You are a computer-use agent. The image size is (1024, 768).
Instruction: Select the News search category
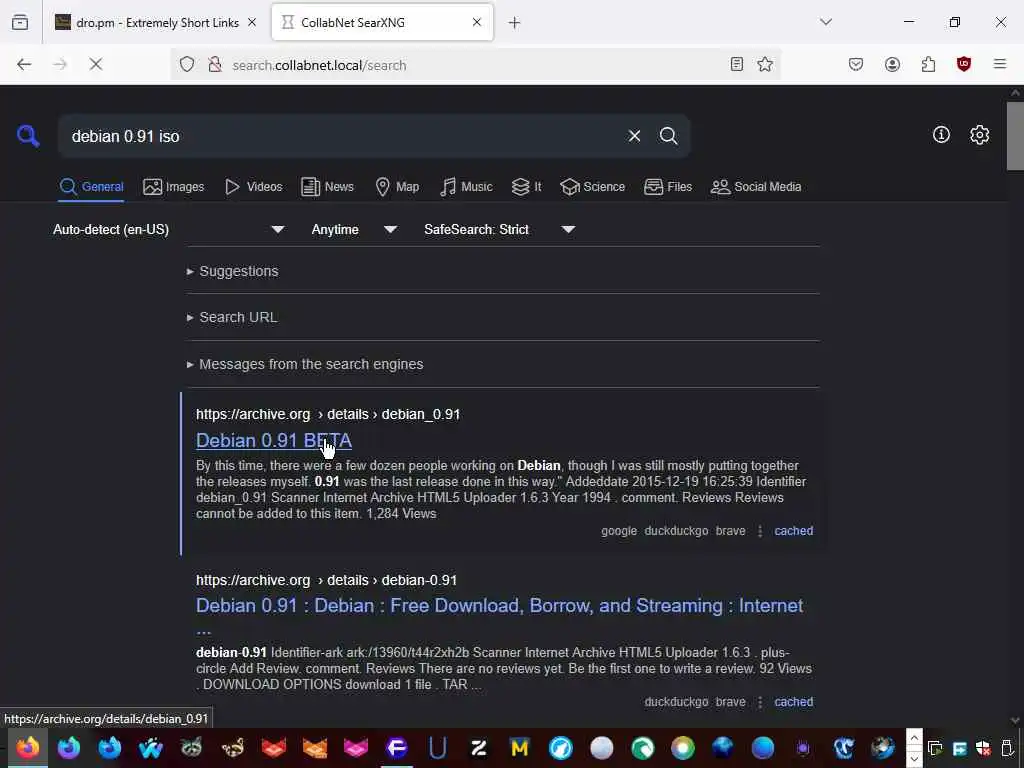click(327, 187)
